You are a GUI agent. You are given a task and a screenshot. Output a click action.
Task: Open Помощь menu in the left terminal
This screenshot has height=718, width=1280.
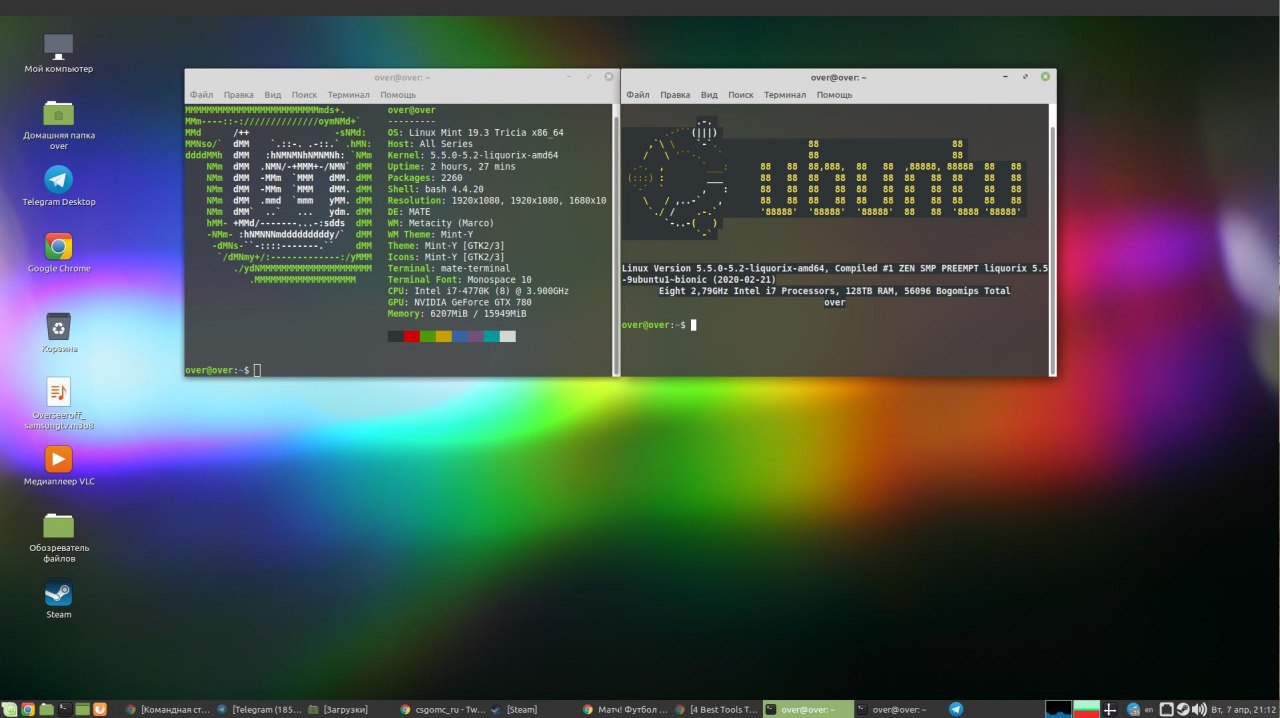tap(398, 95)
